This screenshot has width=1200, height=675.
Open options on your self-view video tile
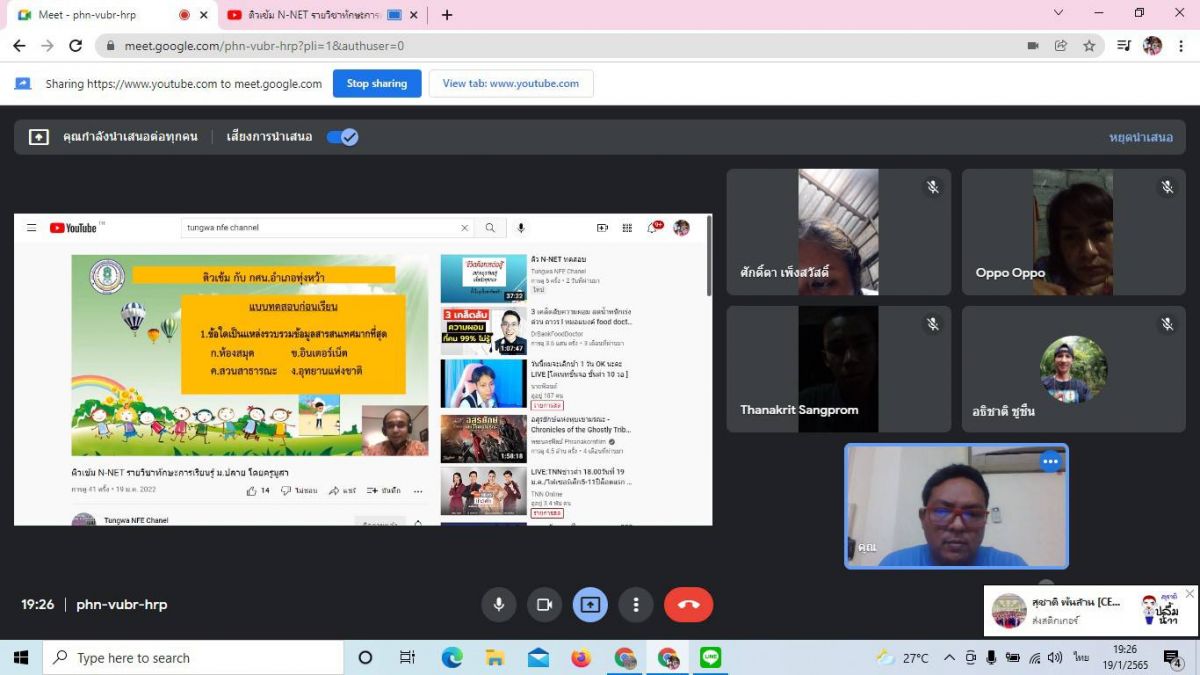coord(1050,461)
